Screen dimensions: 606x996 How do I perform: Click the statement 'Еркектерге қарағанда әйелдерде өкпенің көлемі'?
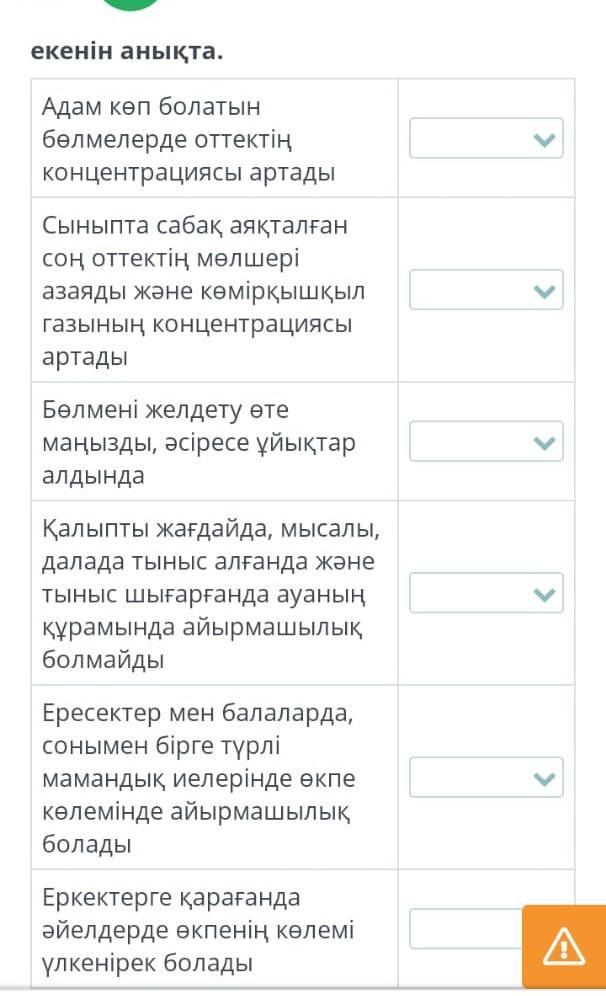pyautogui.click(x=199, y=929)
